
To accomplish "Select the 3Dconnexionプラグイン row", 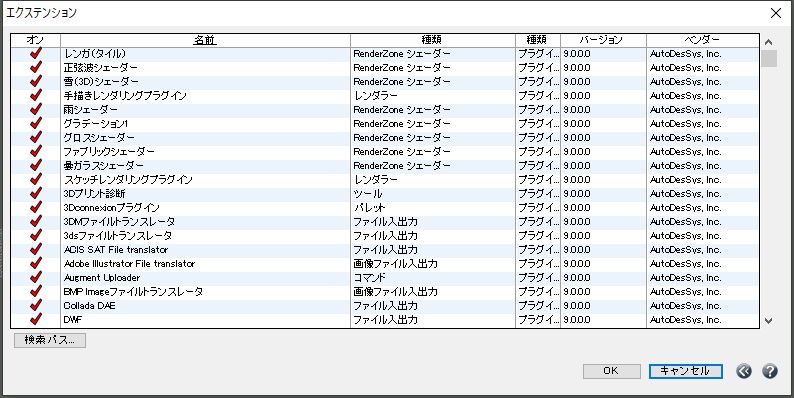I will coord(385,208).
